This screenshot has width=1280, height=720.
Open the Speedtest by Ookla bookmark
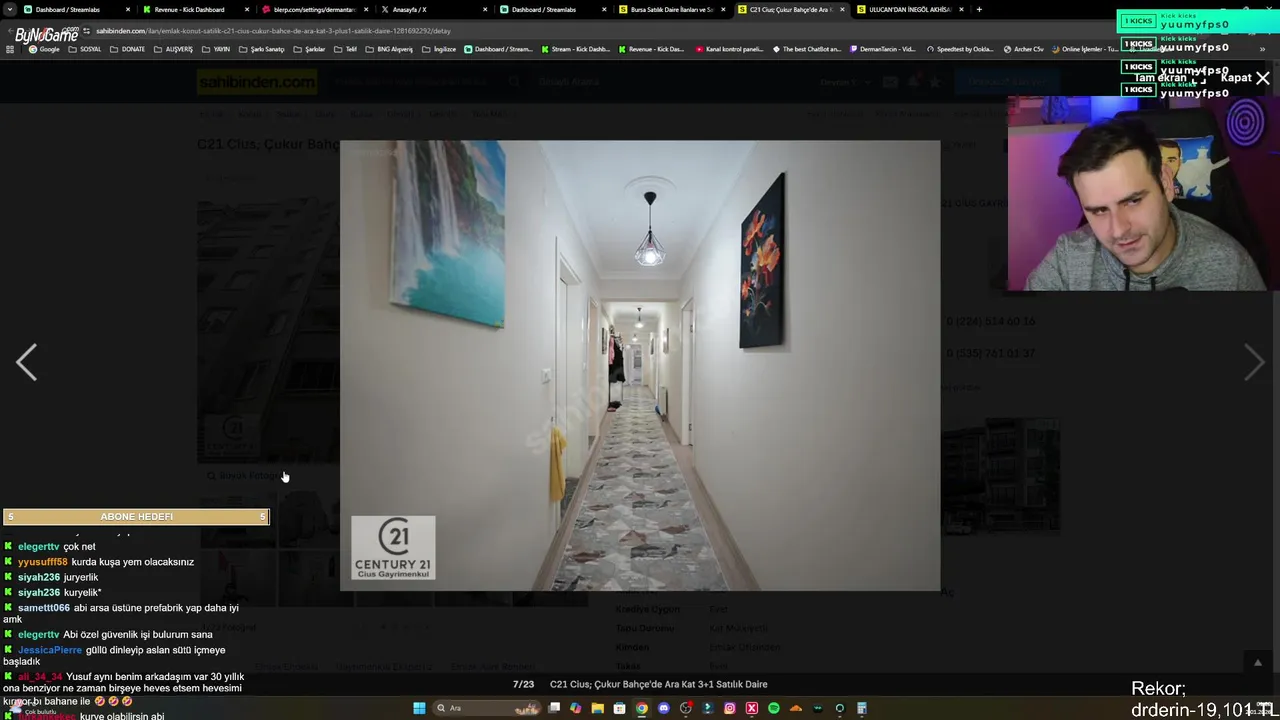pyautogui.click(x=960, y=49)
